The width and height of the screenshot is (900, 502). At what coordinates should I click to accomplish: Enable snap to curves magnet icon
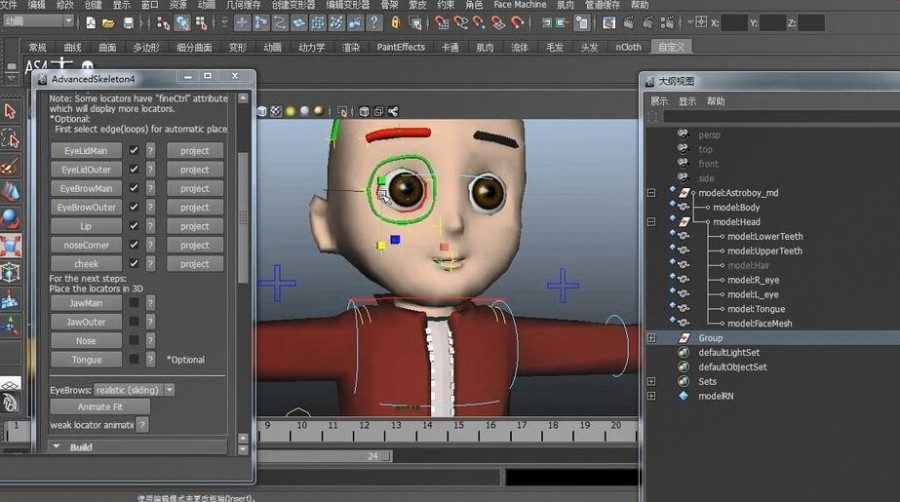coord(460,23)
